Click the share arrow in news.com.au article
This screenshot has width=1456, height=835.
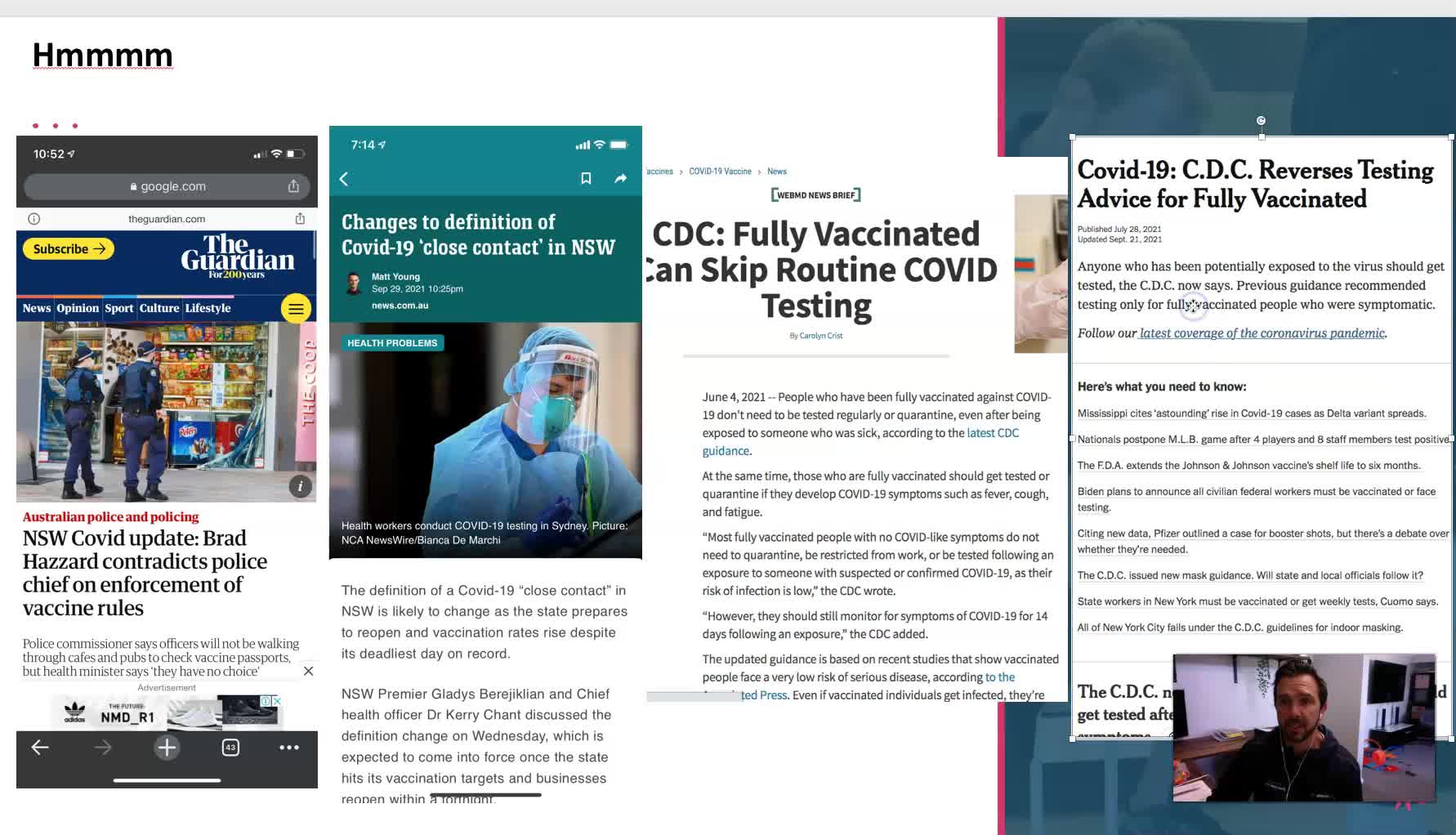[621, 178]
